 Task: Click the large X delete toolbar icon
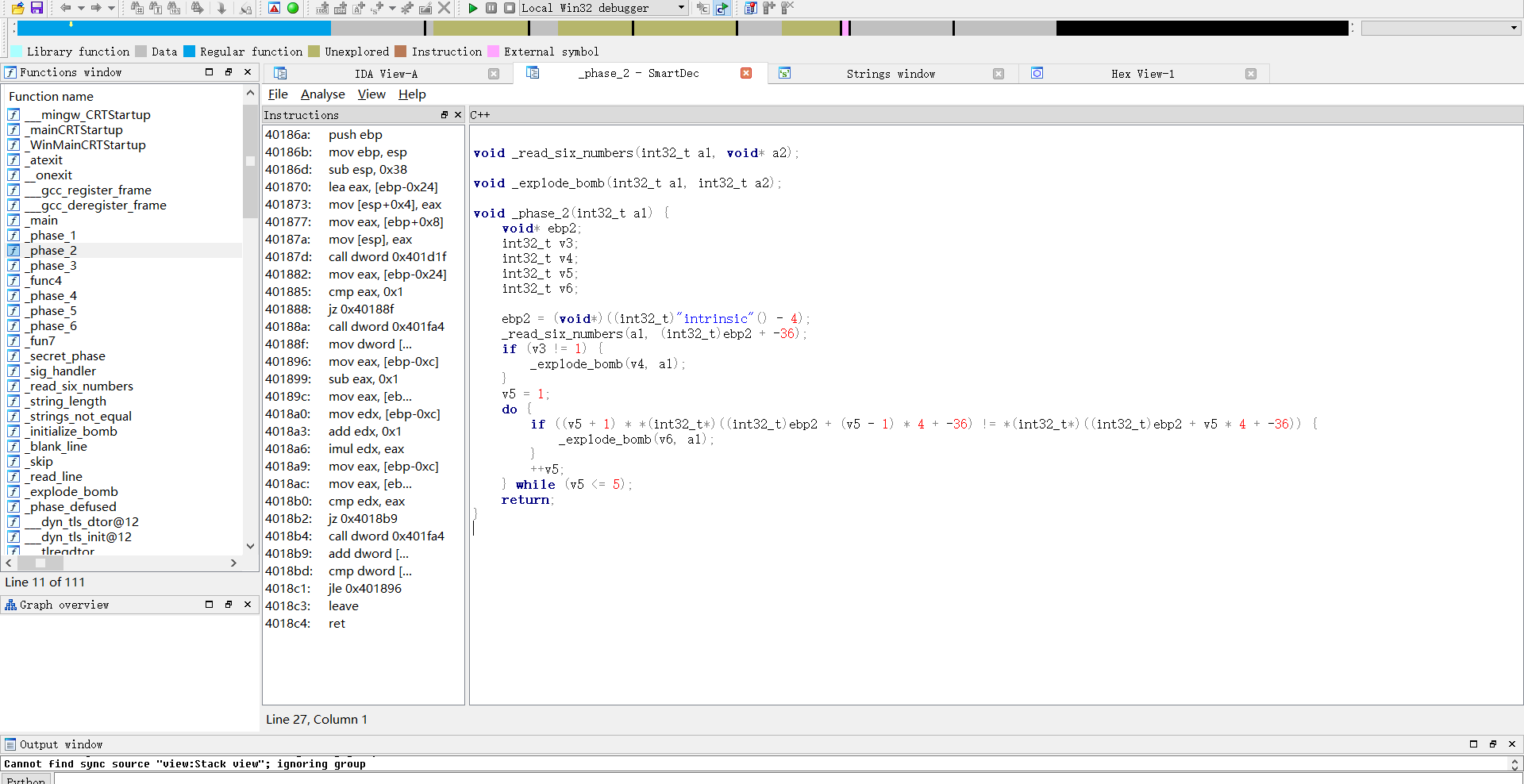tap(444, 8)
